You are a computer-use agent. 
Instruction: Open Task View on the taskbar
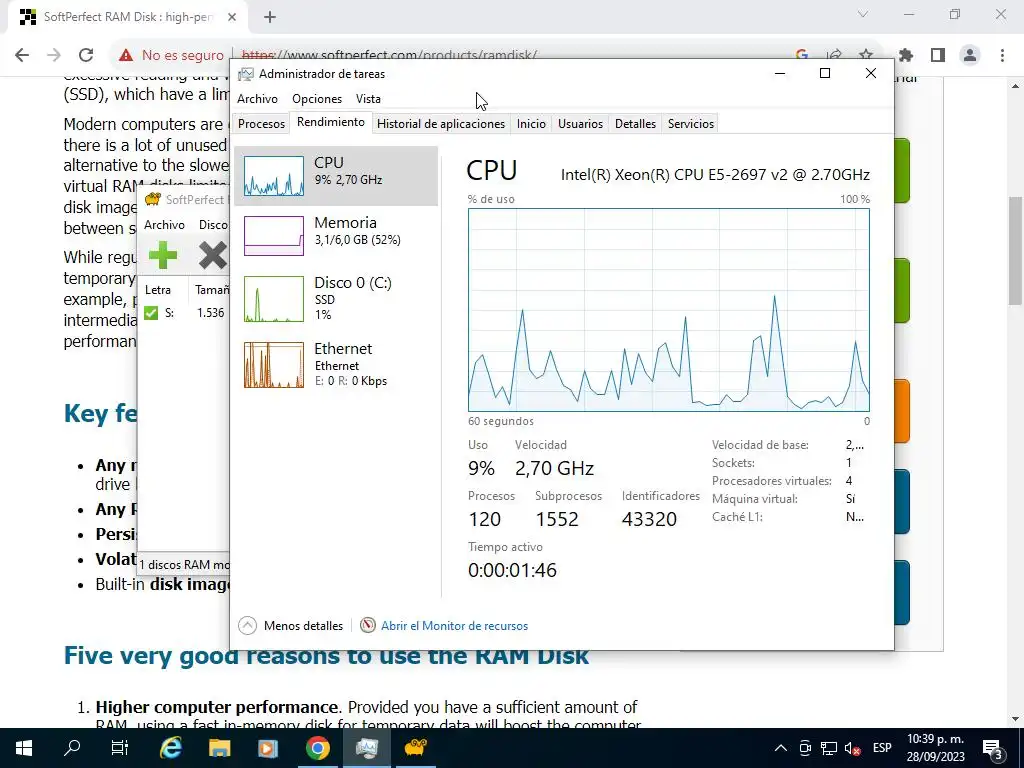tap(120, 748)
